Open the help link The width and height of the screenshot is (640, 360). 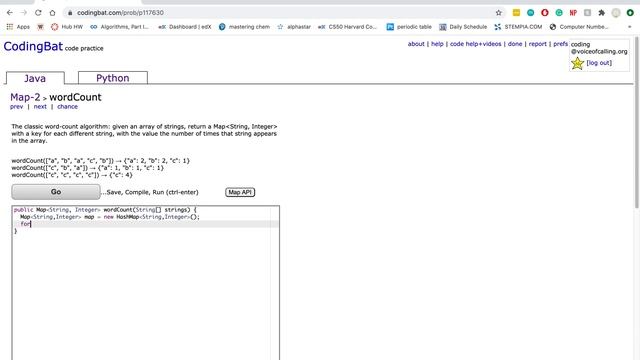coord(437,44)
